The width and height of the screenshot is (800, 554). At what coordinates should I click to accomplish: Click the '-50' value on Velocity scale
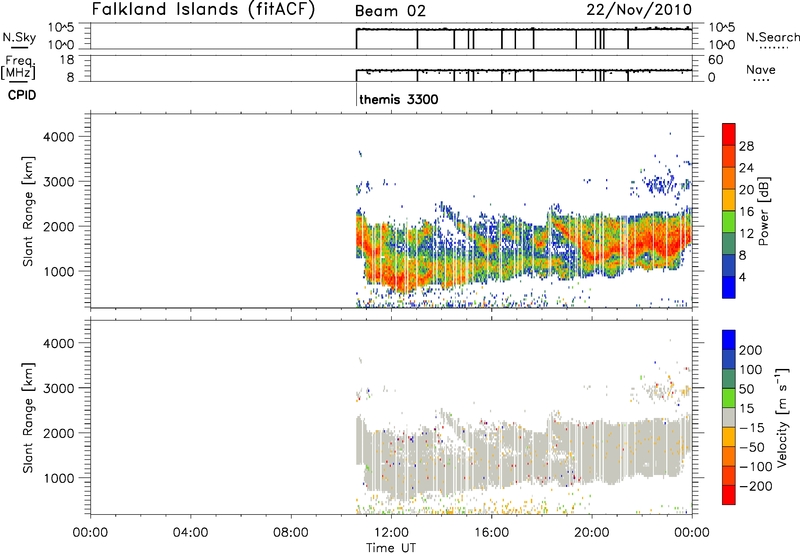click(x=752, y=448)
